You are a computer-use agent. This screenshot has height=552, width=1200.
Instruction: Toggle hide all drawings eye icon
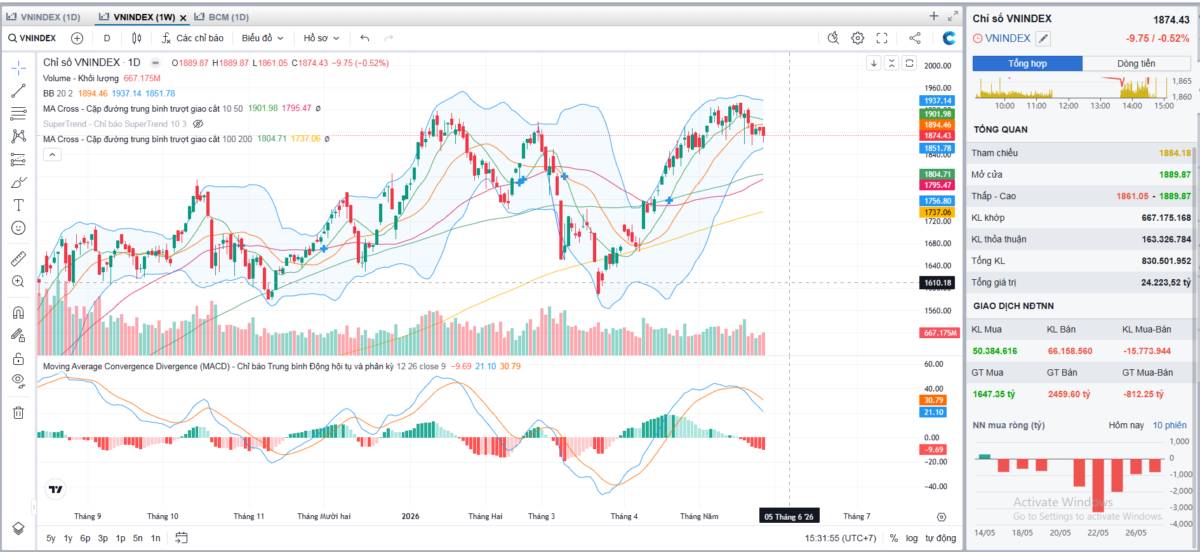[x=18, y=380]
